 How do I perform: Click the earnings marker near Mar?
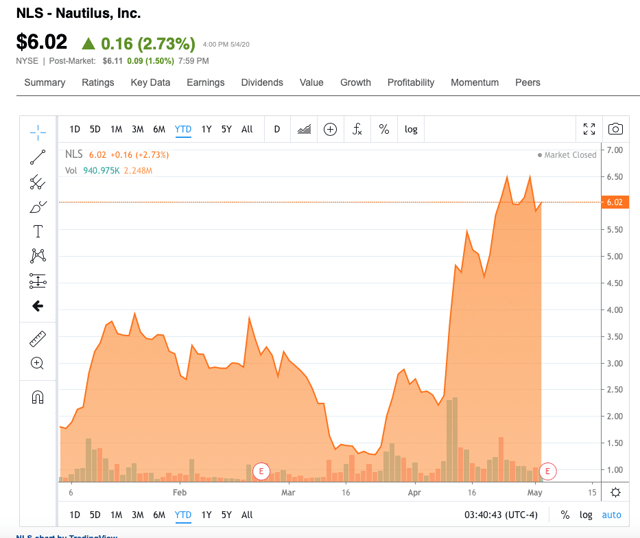tap(261, 471)
